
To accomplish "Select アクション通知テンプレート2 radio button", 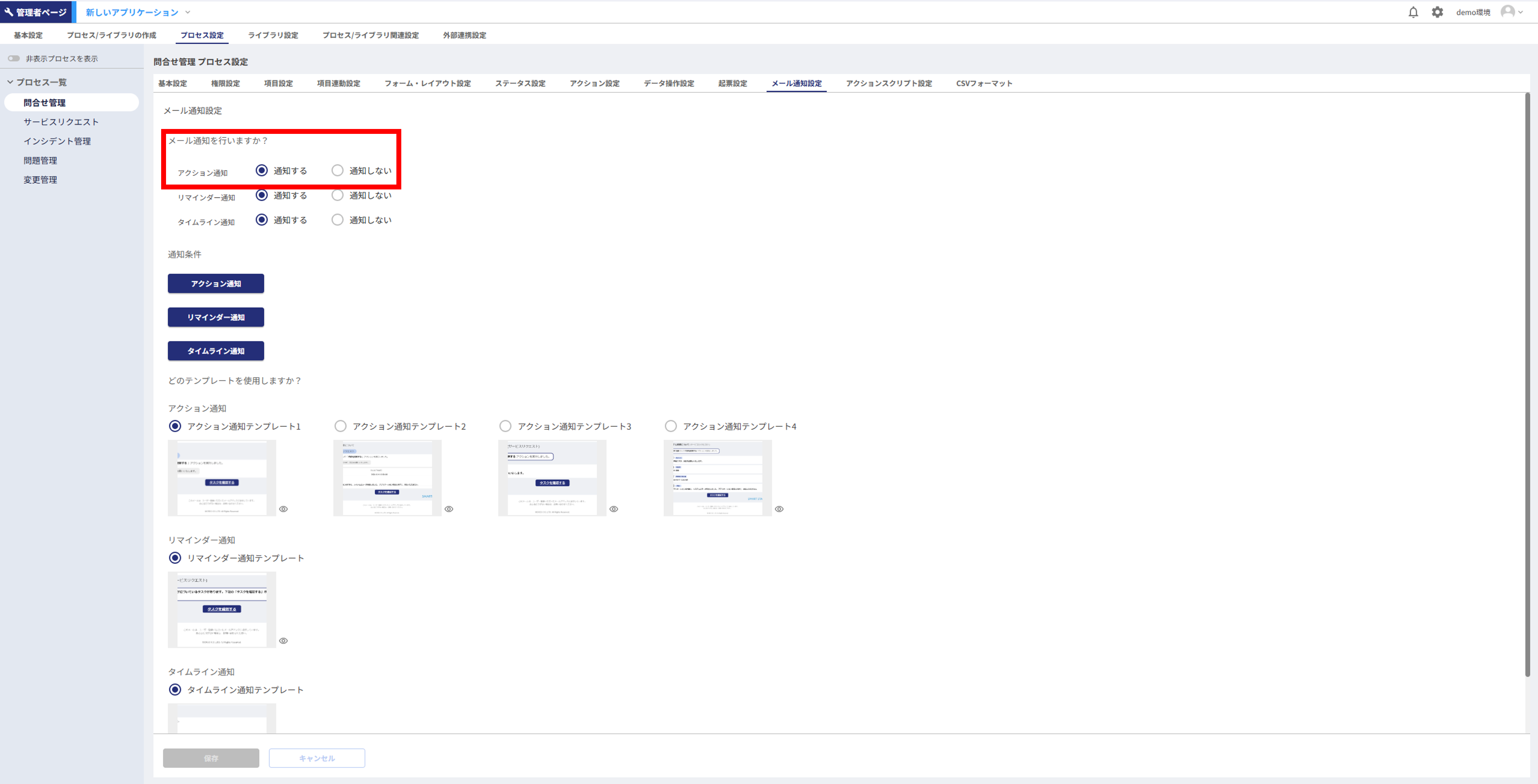I will [x=340, y=426].
